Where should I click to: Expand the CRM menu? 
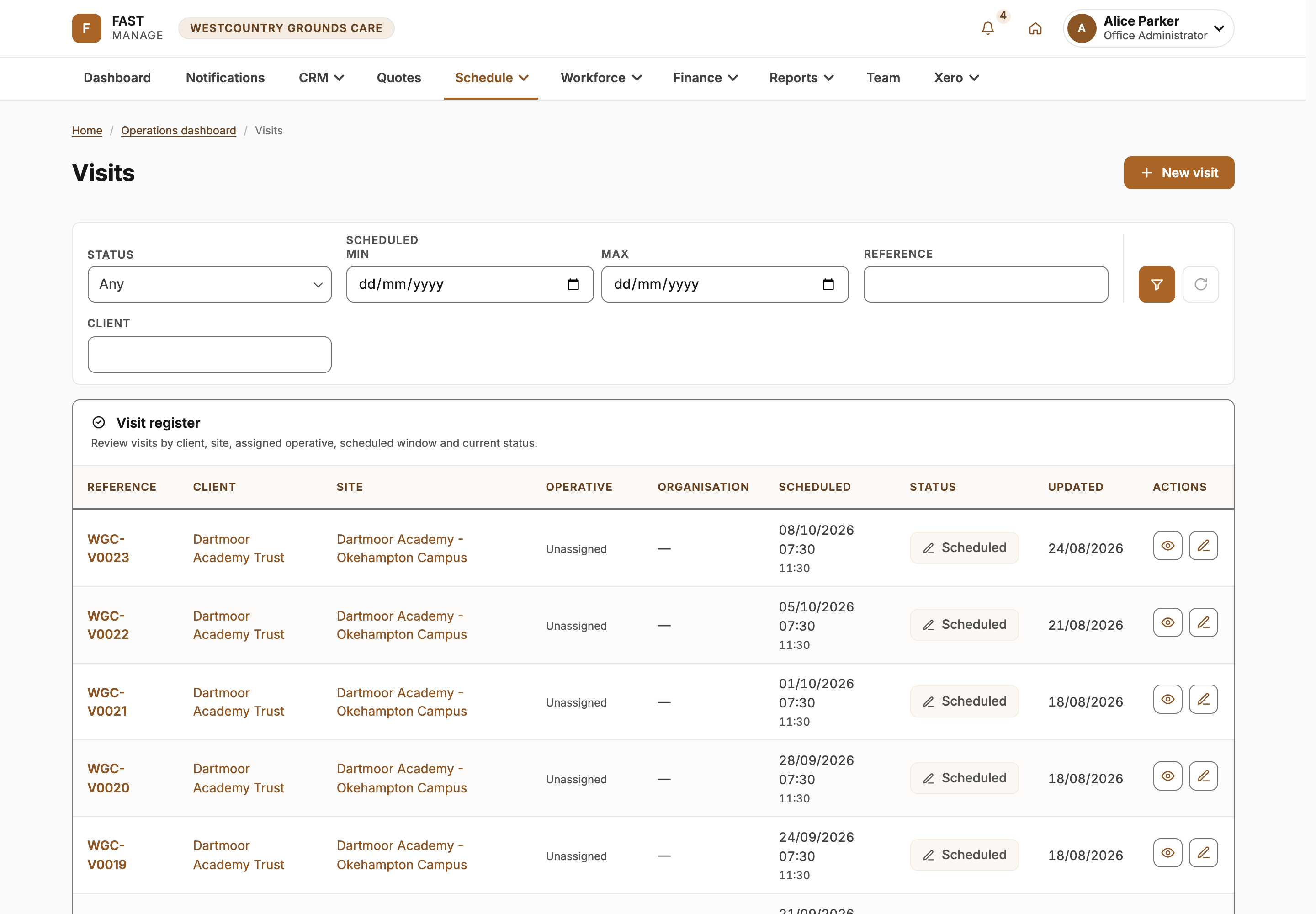(x=321, y=78)
